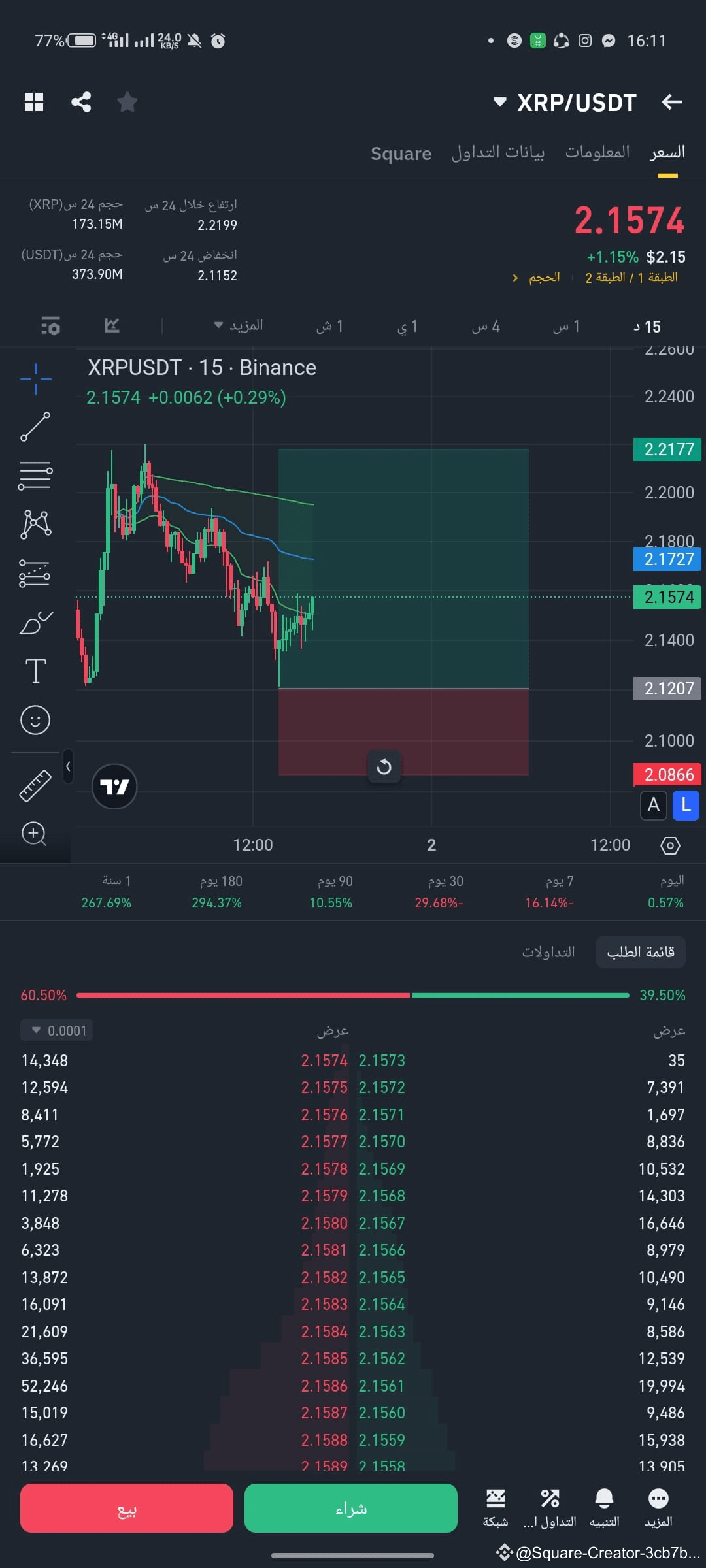The width and height of the screenshot is (706, 1568).
Task: Select the 15 minute interval
Action: [x=647, y=327]
